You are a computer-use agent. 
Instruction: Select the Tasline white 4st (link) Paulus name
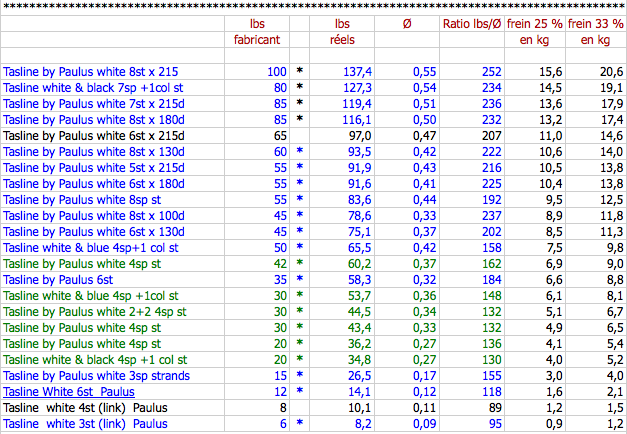point(85,408)
